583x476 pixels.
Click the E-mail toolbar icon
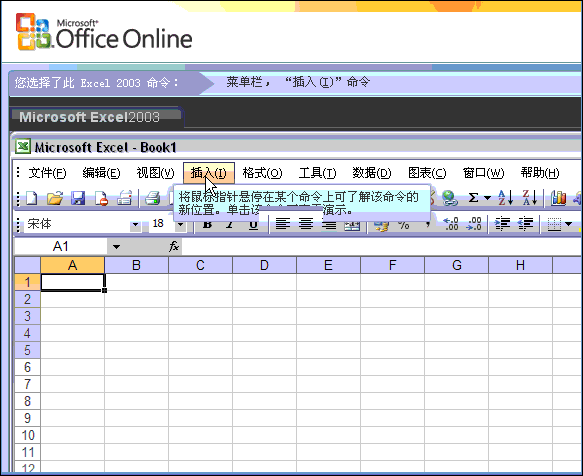[x=124, y=199]
